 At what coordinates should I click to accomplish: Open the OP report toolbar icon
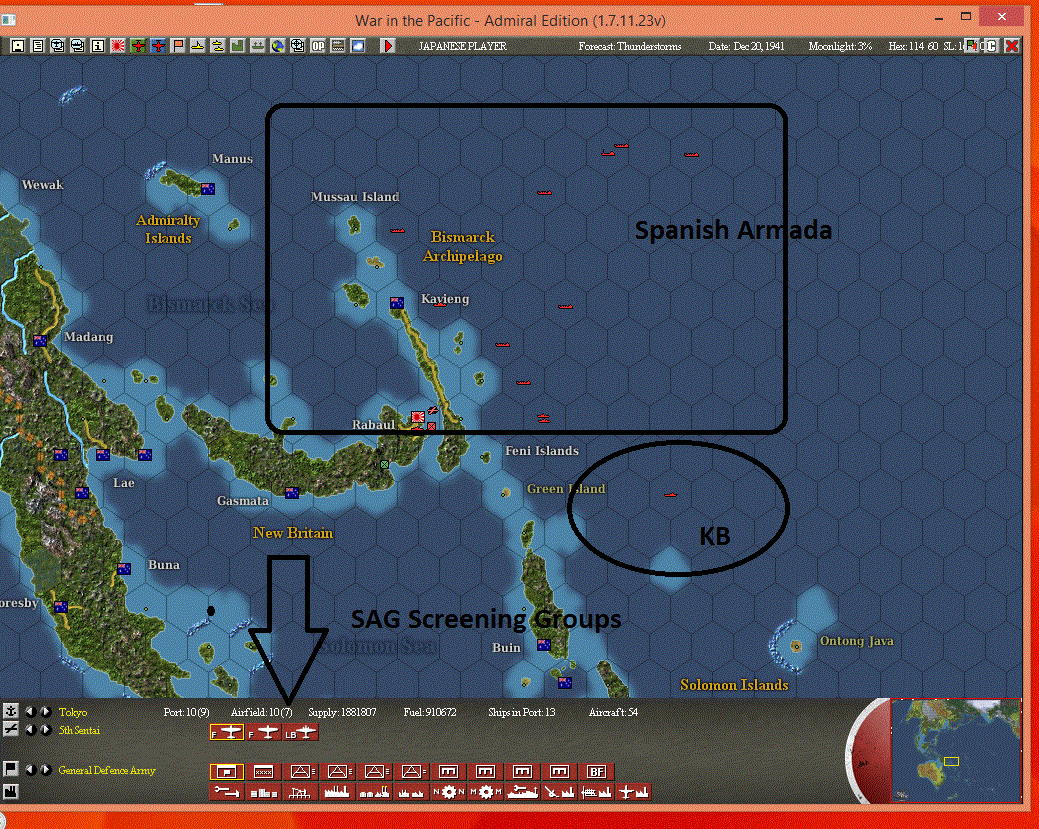318,46
